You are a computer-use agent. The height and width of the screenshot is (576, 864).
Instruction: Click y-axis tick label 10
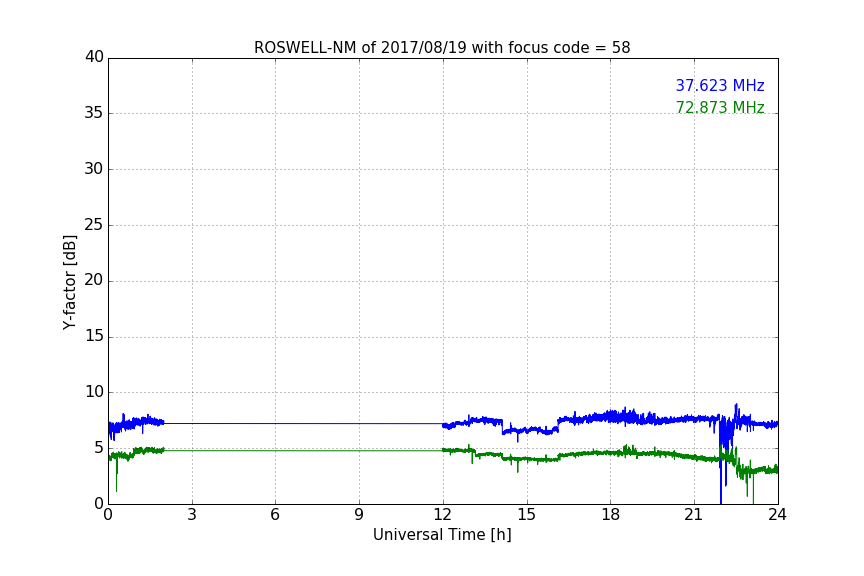pyautogui.click(x=94, y=392)
